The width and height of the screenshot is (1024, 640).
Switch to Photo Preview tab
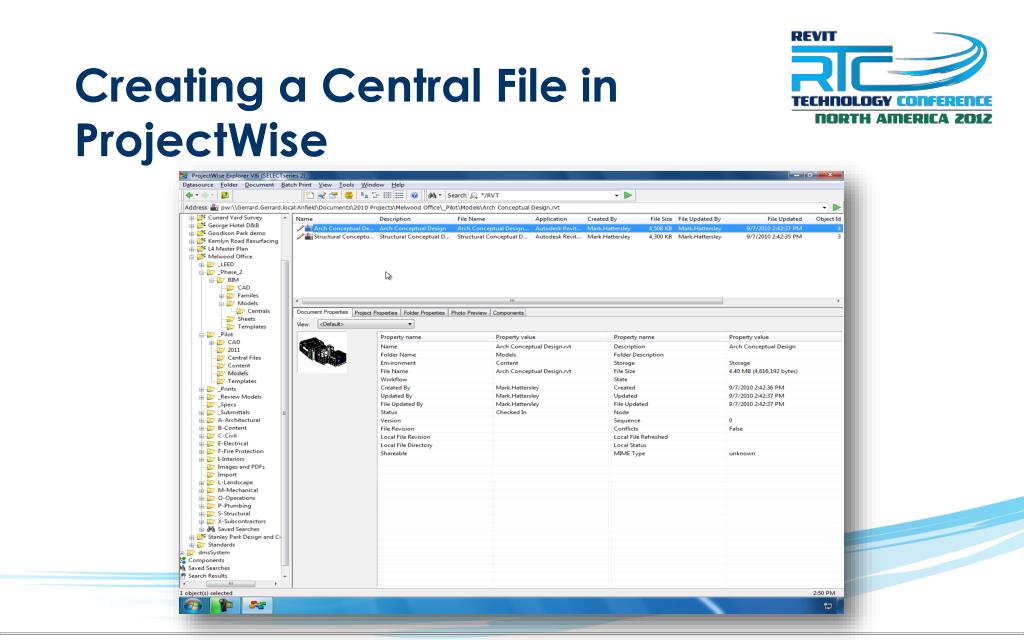[x=469, y=313]
